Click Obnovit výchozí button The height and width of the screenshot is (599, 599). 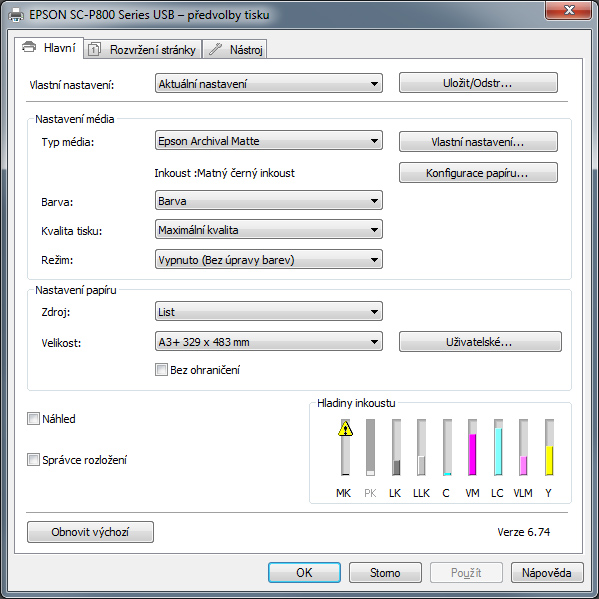pos(91,532)
